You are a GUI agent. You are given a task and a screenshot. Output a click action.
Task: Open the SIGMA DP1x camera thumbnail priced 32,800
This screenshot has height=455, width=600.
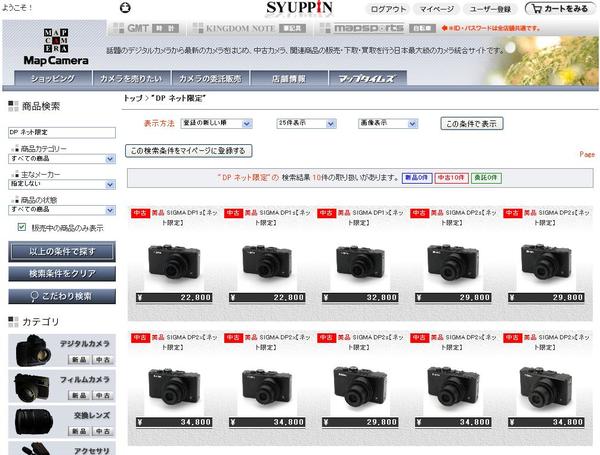360,262
